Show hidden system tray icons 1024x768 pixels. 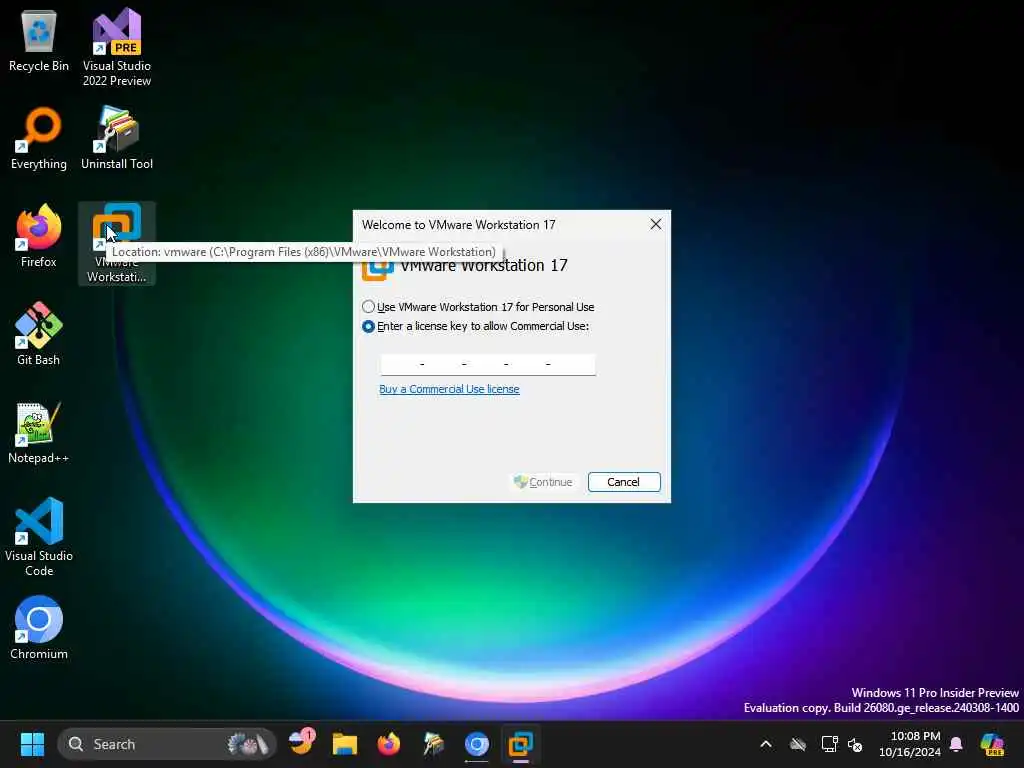[x=766, y=744]
